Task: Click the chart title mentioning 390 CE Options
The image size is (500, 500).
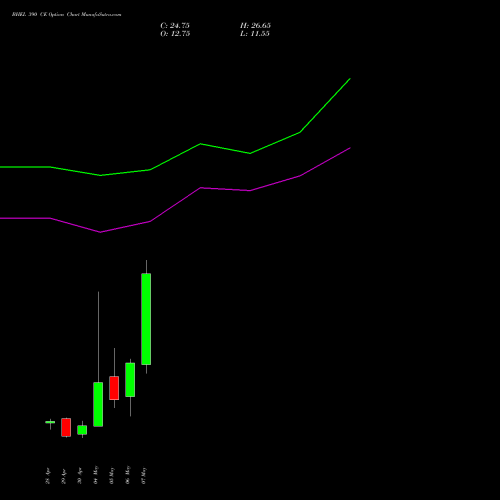Action: pyautogui.click(x=67, y=15)
